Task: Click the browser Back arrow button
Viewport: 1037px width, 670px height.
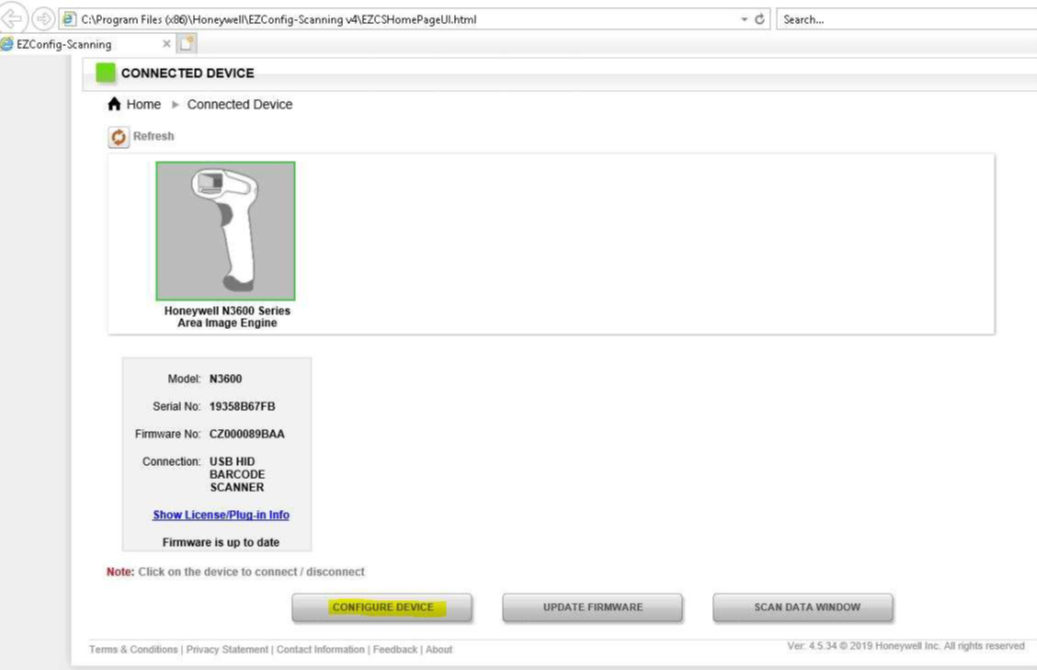Action: coord(13,18)
